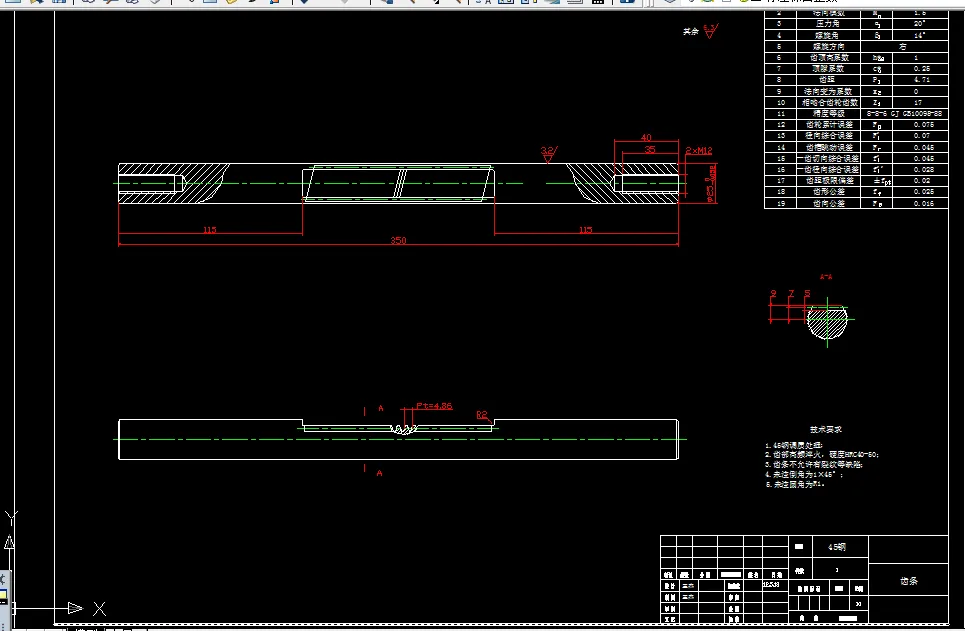The image size is (965, 631).
Task: Click the upper section-cut letter A
Action: [x=380, y=408]
